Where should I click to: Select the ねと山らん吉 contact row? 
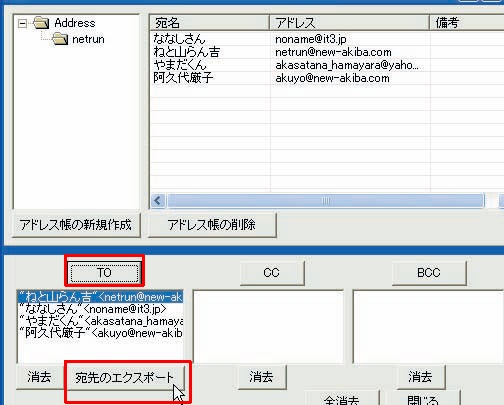pos(327,52)
